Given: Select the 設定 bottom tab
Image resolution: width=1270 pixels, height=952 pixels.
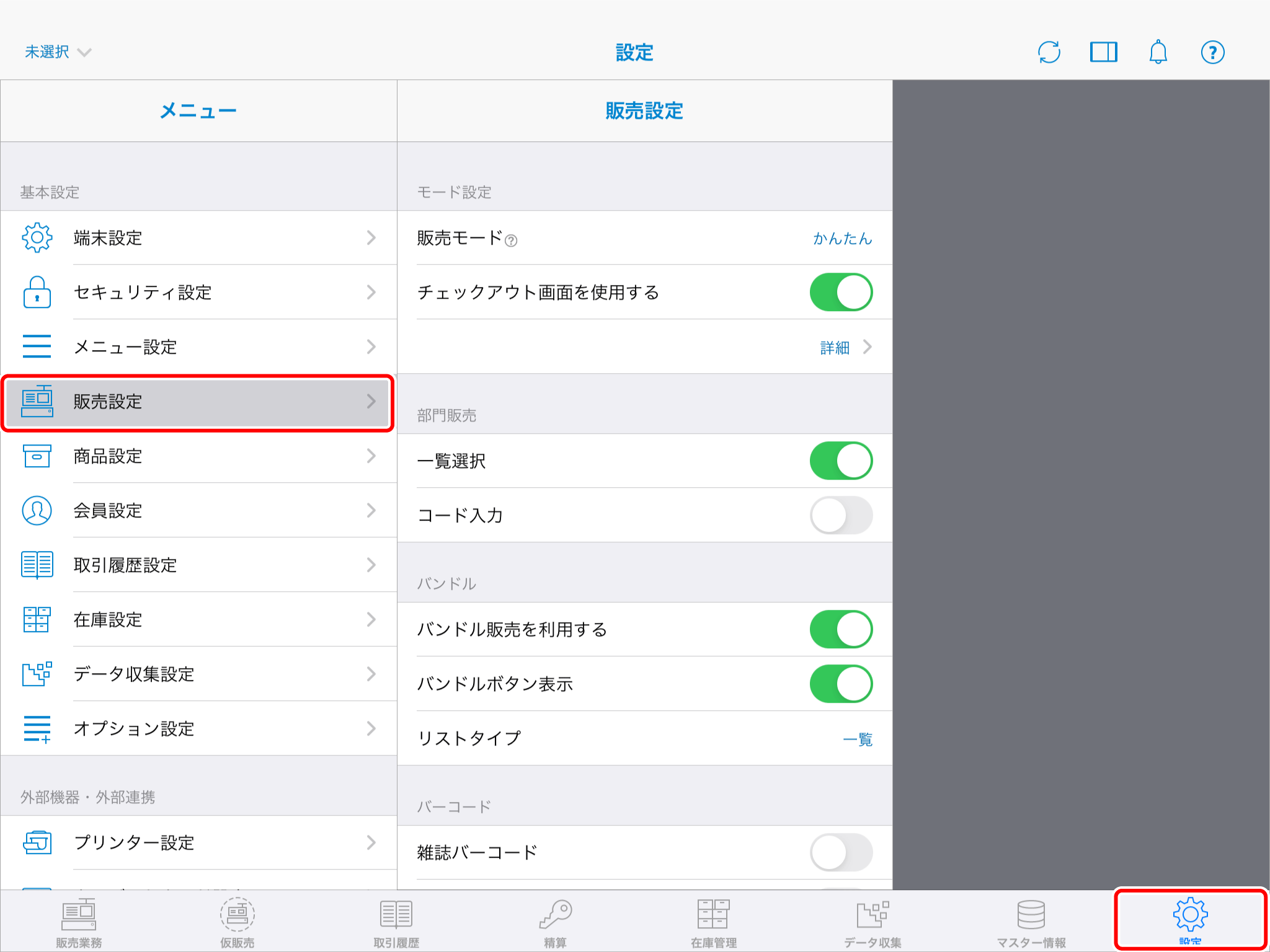Looking at the screenshot, I should [1190, 920].
